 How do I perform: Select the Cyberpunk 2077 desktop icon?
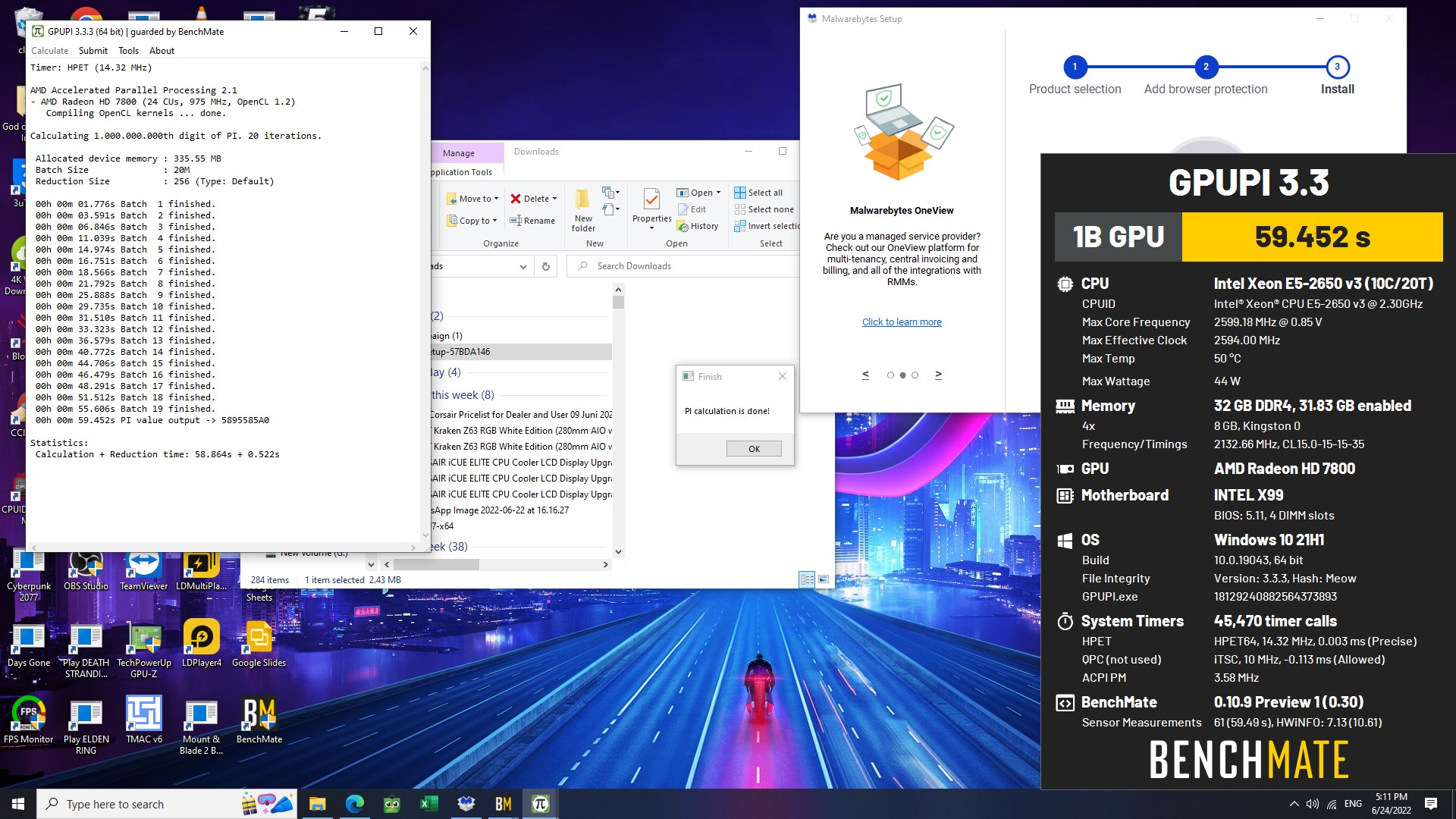pos(29,576)
